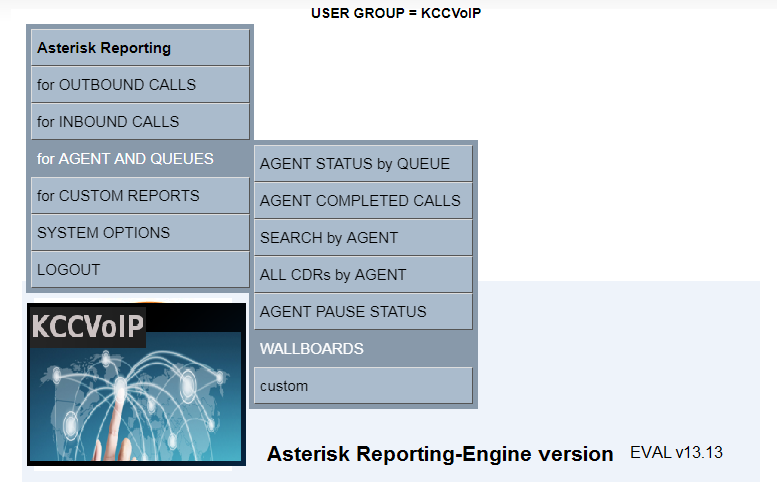Open the for CUSTOM REPORTS menu

coord(140,196)
